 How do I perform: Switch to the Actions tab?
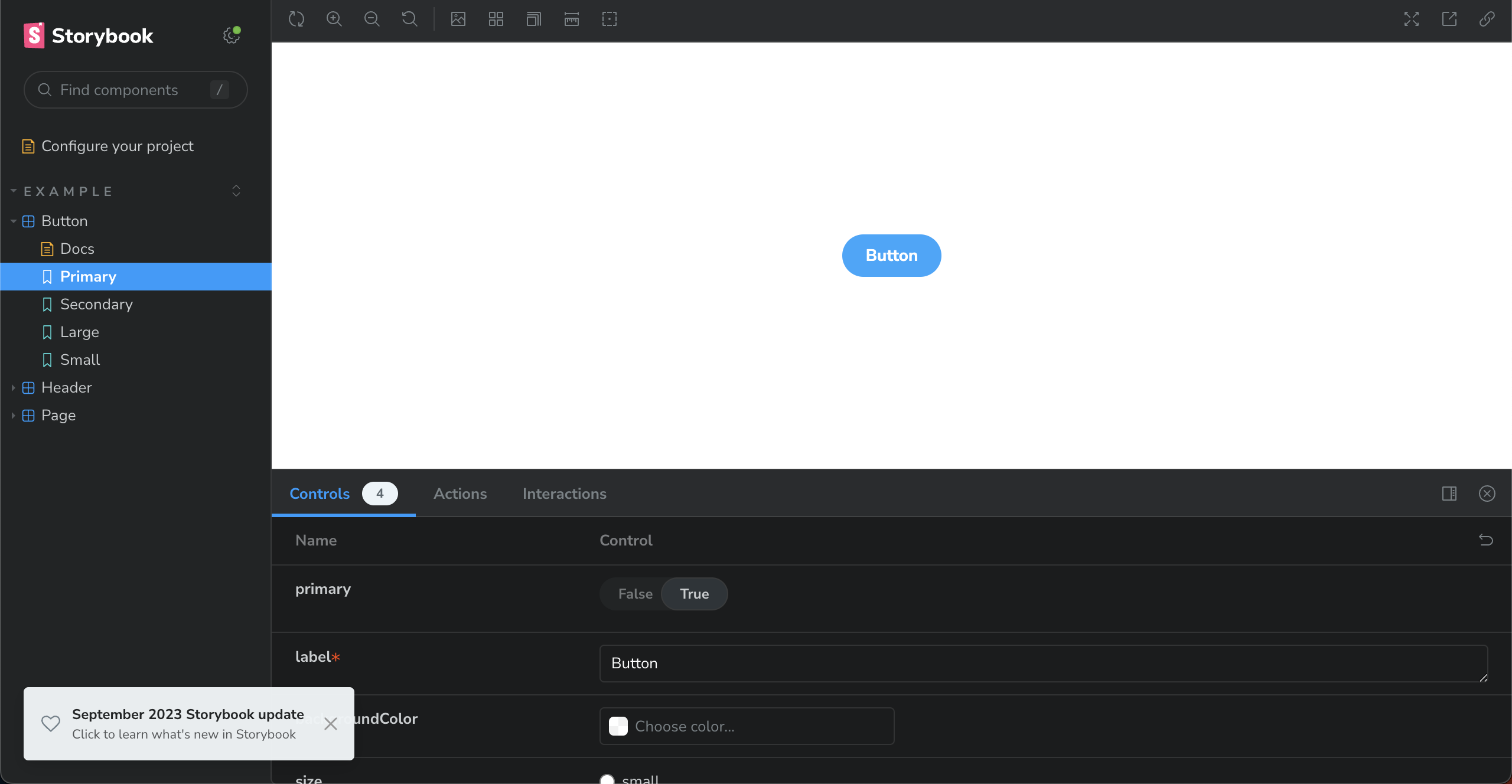pyautogui.click(x=460, y=494)
